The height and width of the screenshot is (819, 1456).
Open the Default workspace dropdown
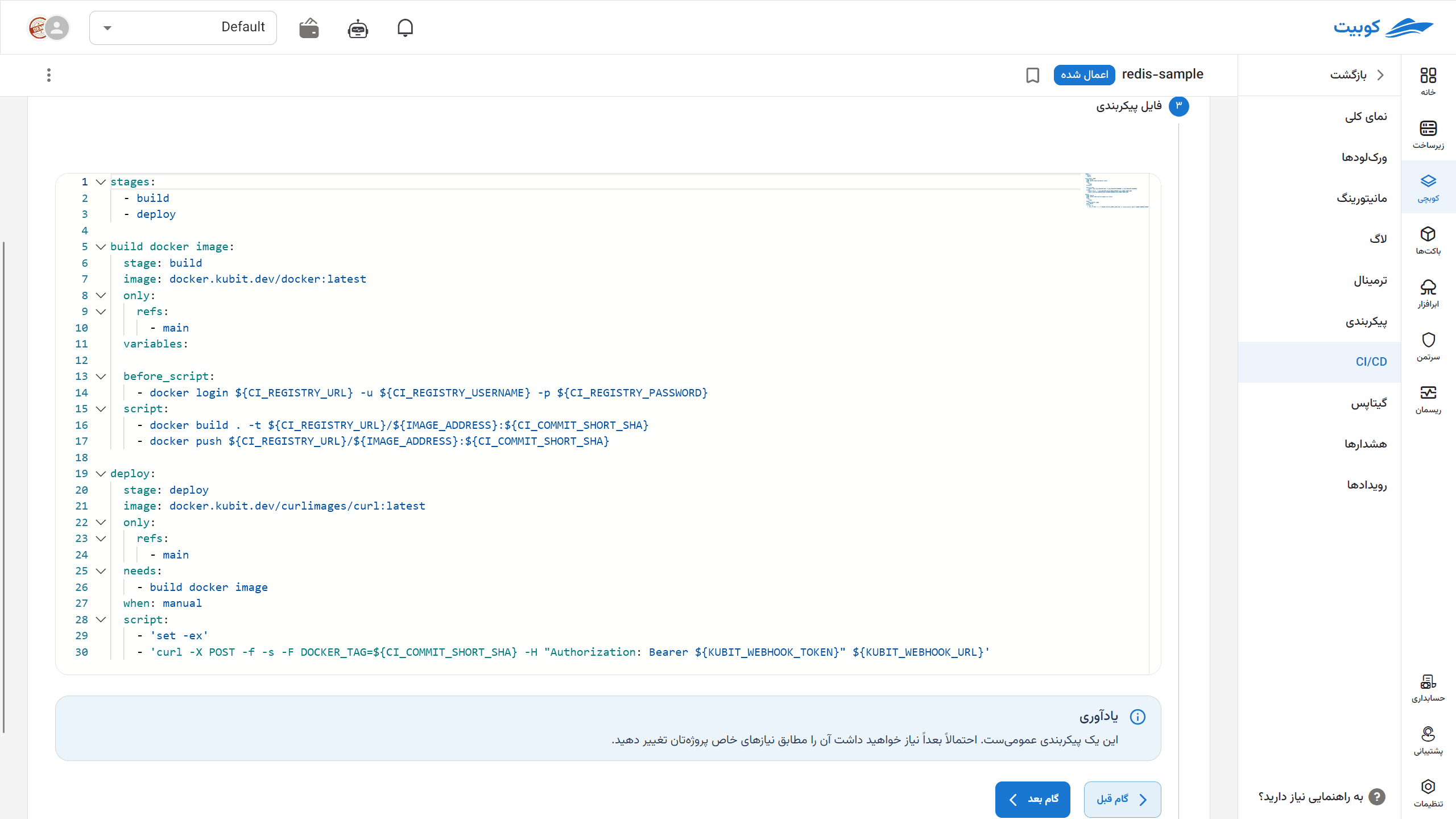pyautogui.click(x=183, y=27)
